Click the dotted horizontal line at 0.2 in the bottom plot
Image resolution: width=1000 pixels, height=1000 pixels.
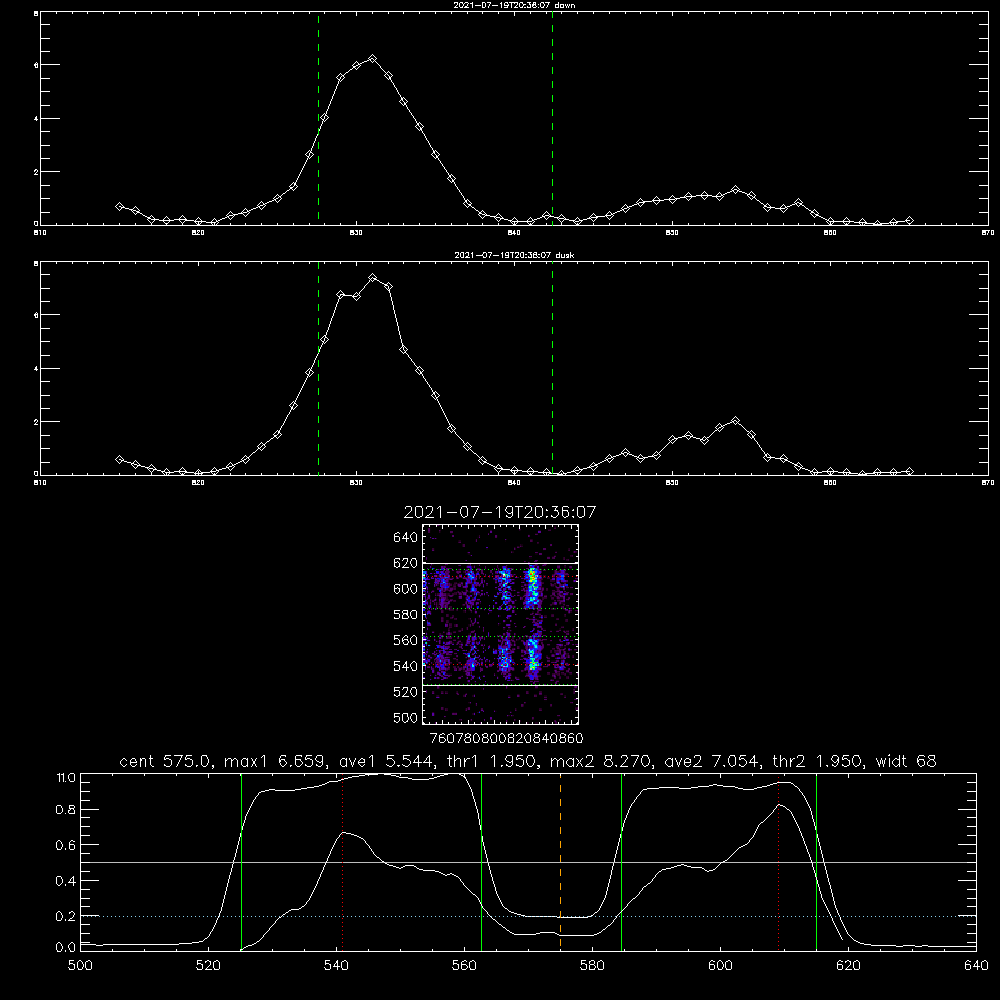pos(528,916)
